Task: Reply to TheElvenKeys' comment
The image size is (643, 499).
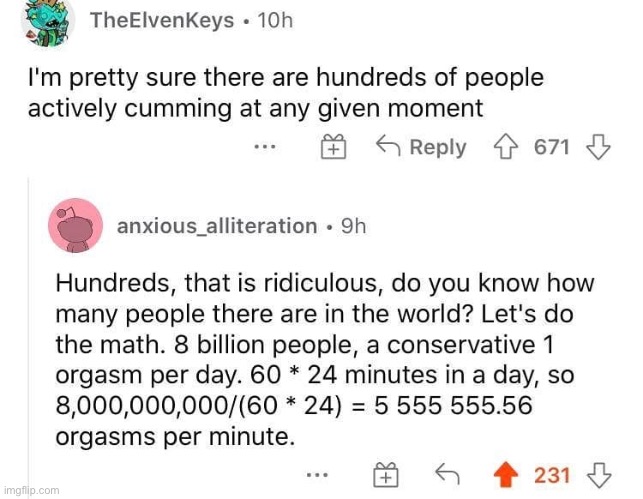Action: pyautogui.click(x=421, y=148)
